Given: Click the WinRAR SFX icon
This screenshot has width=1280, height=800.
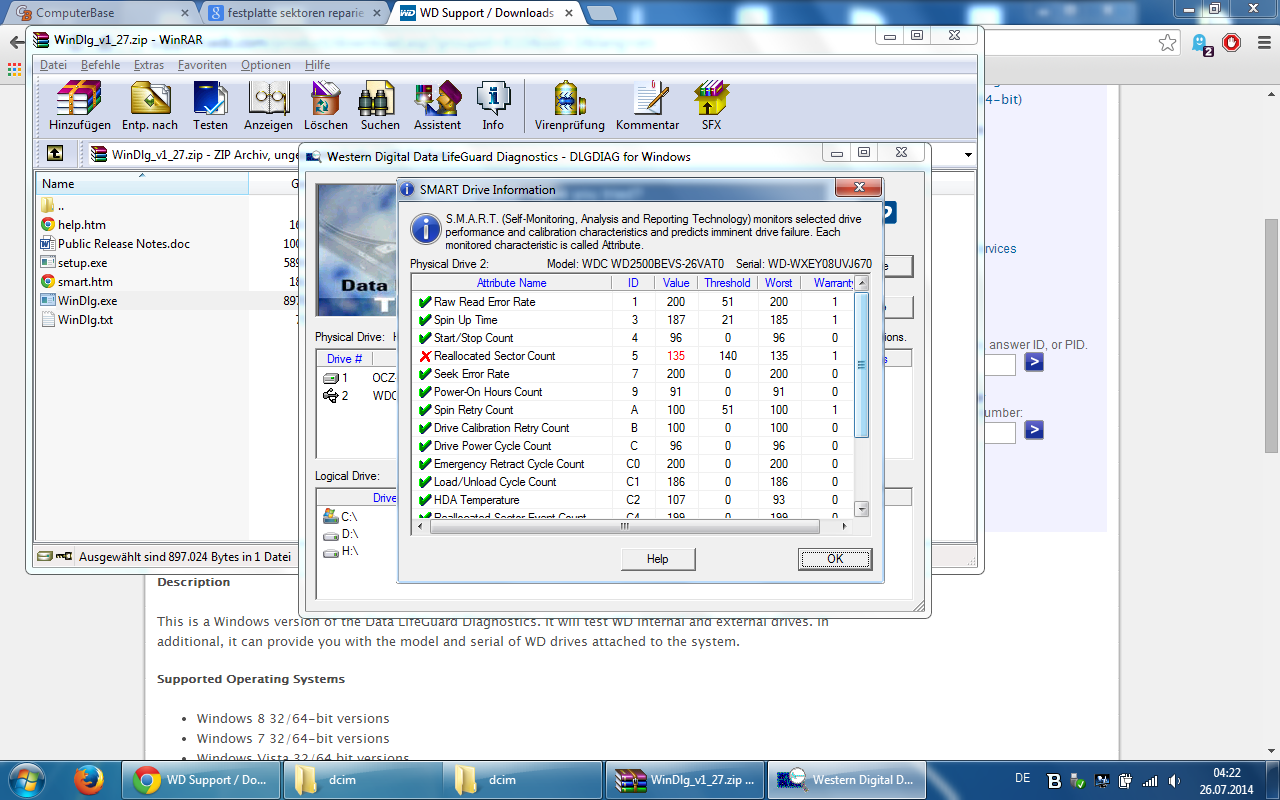Looking at the screenshot, I should coord(711,106).
